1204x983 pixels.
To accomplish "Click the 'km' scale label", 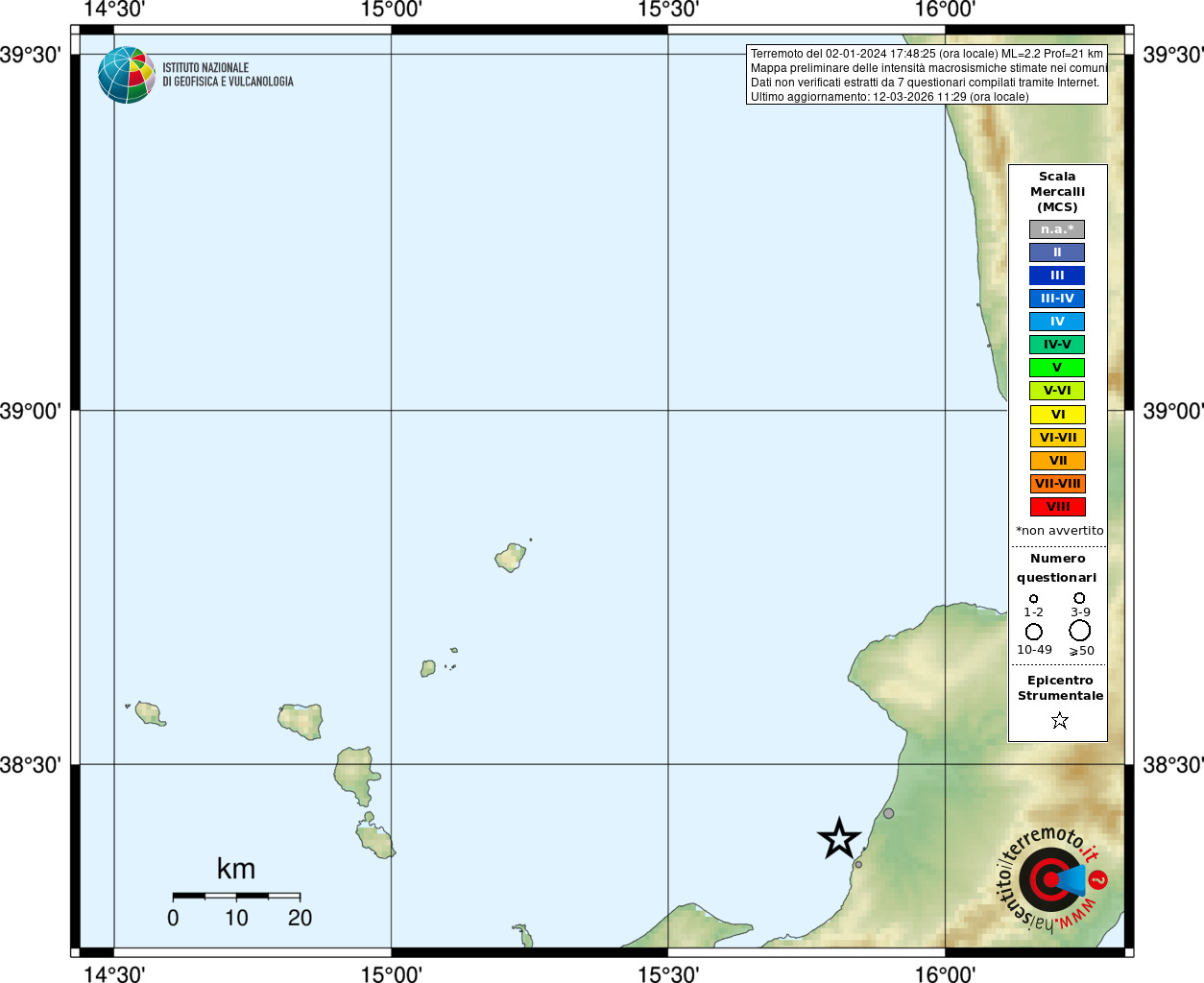I will point(236,869).
